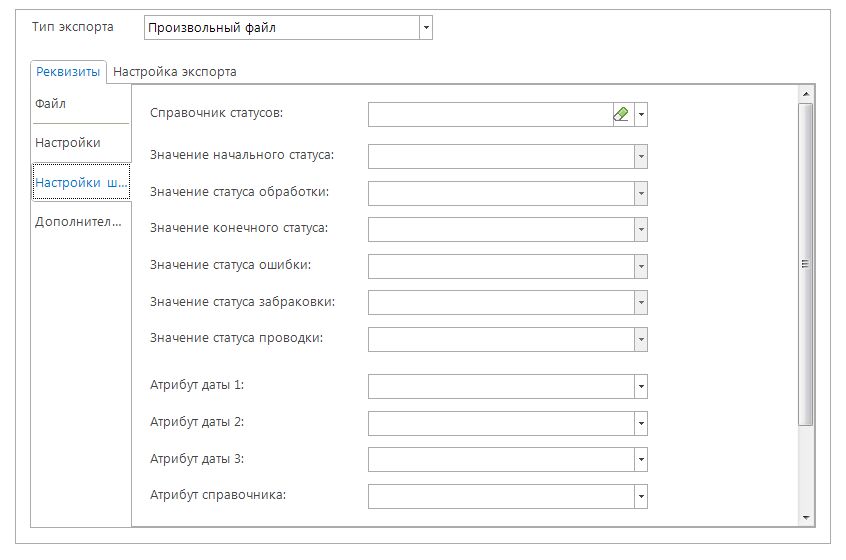846x560 pixels.
Task: Expand Значение статуса обработки dropdown
Action: click(x=641, y=193)
